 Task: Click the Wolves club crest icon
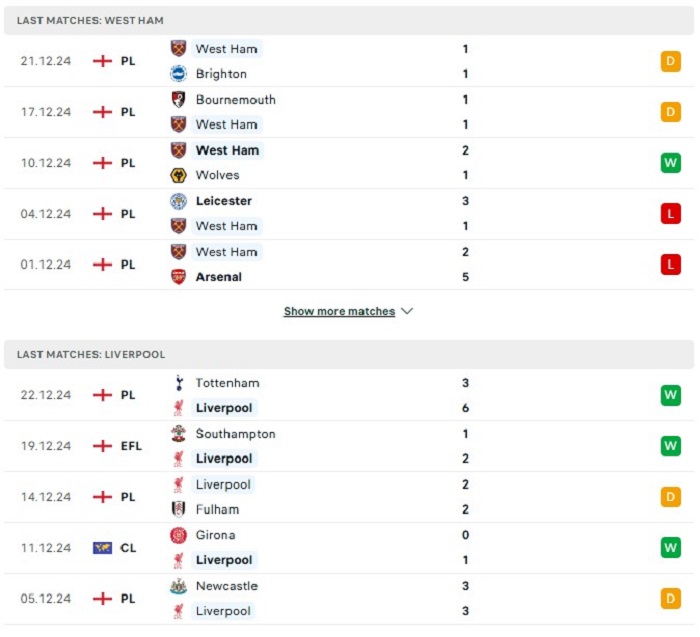click(179, 175)
